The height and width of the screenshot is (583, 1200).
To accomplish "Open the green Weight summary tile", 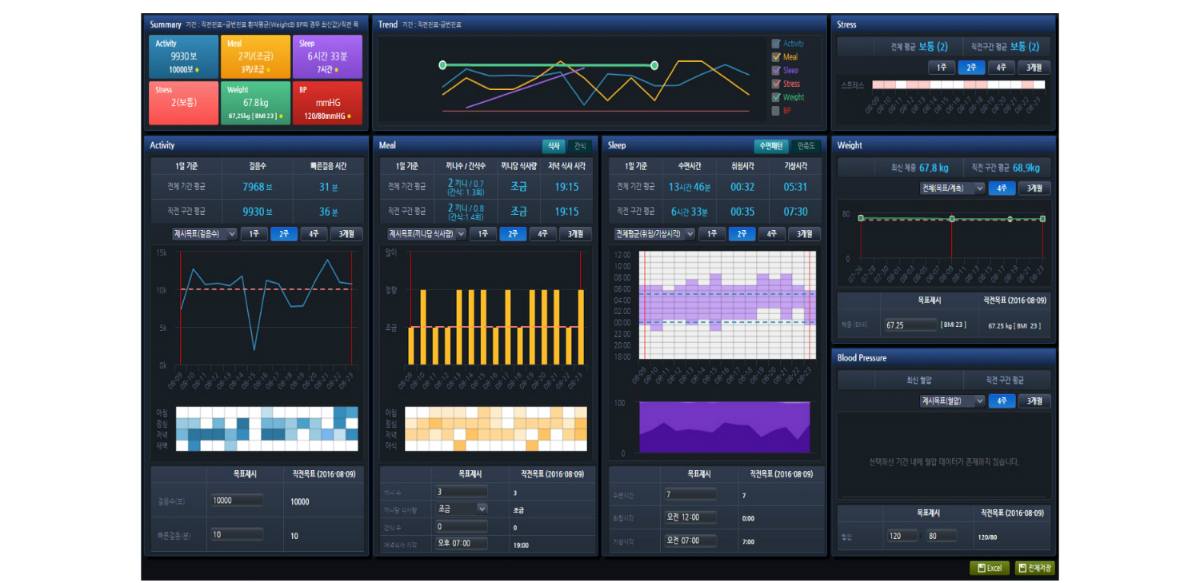I will point(256,104).
